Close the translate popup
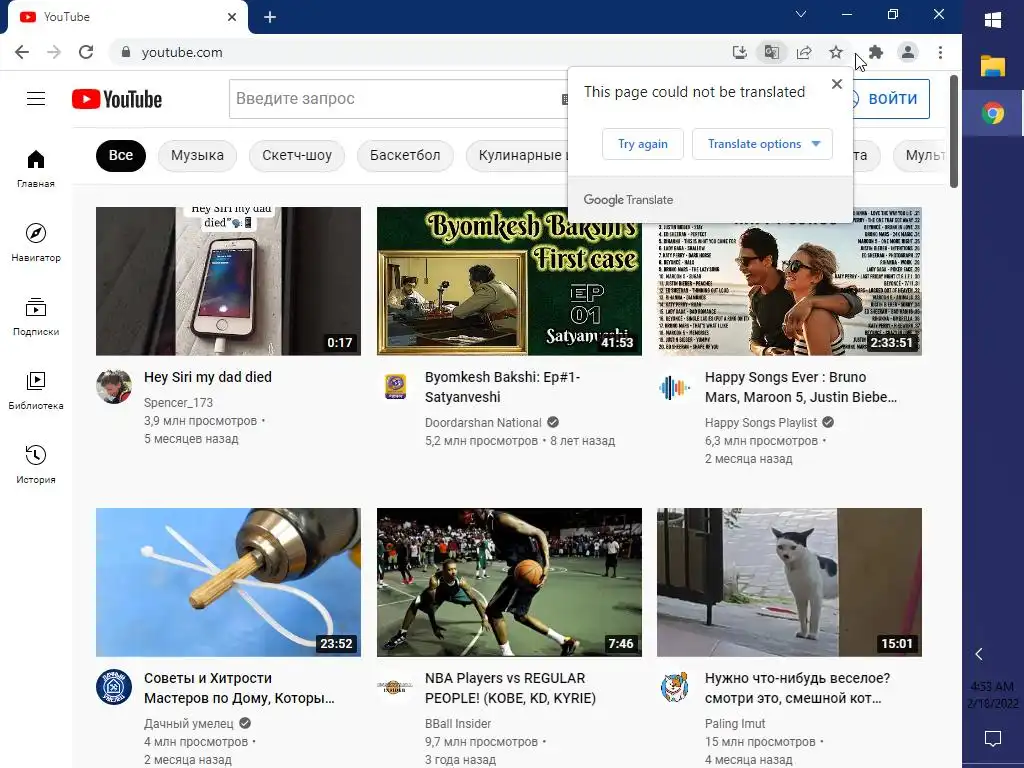This screenshot has height=768, width=1024. [x=837, y=84]
